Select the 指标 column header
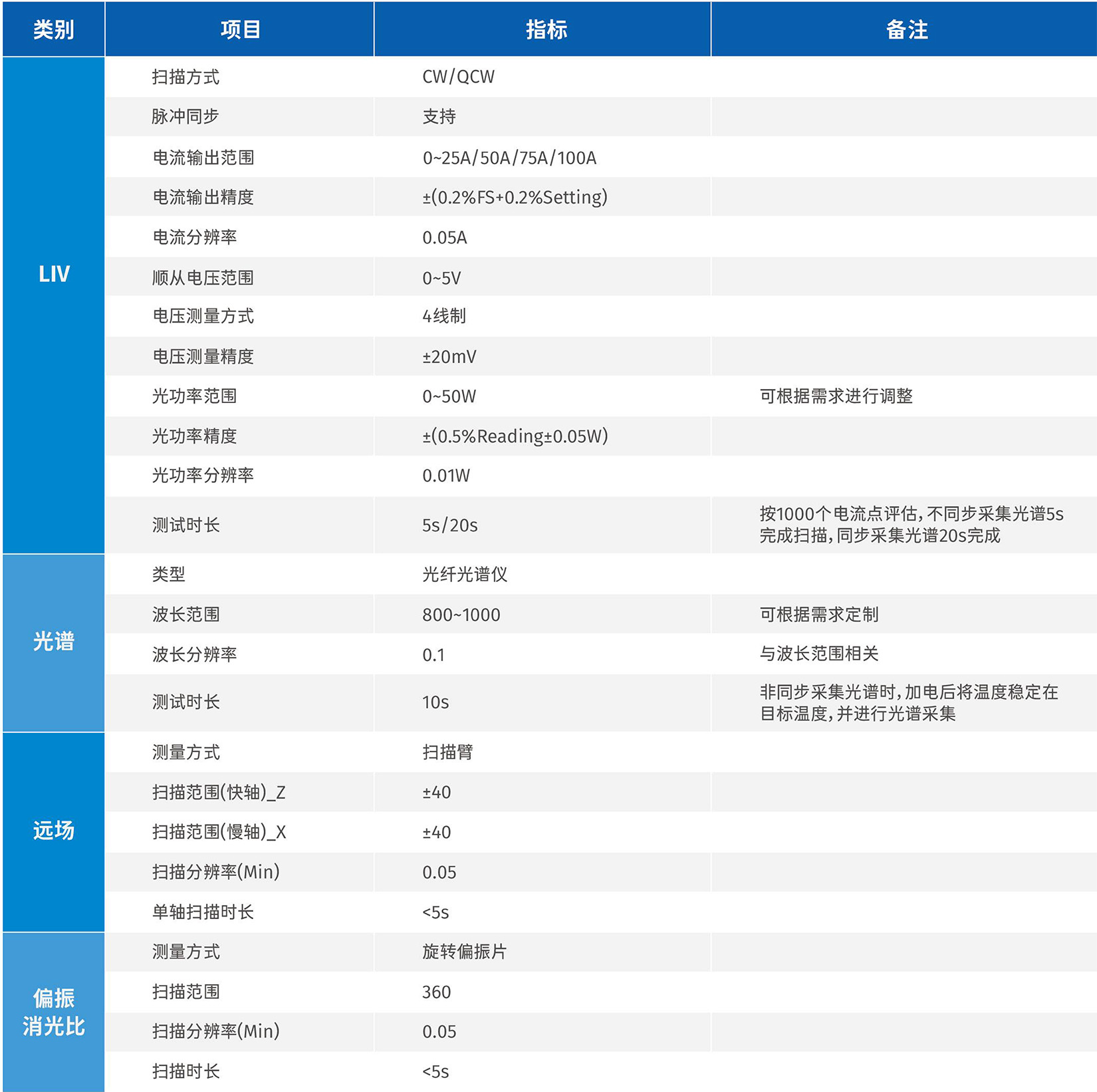1097x1092 pixels. click(x=545, y=29)
